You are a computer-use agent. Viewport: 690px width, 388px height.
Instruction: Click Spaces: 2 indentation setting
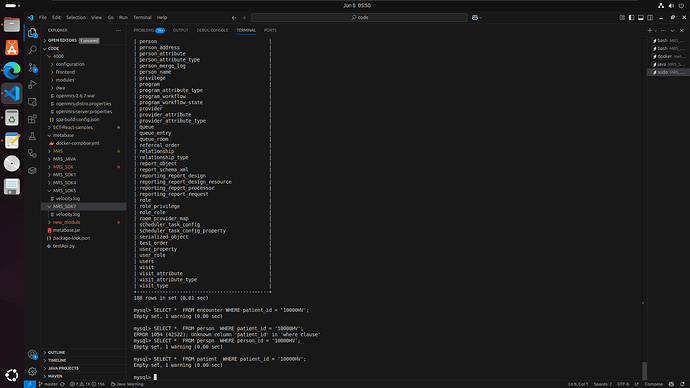(x=602, y=384)
